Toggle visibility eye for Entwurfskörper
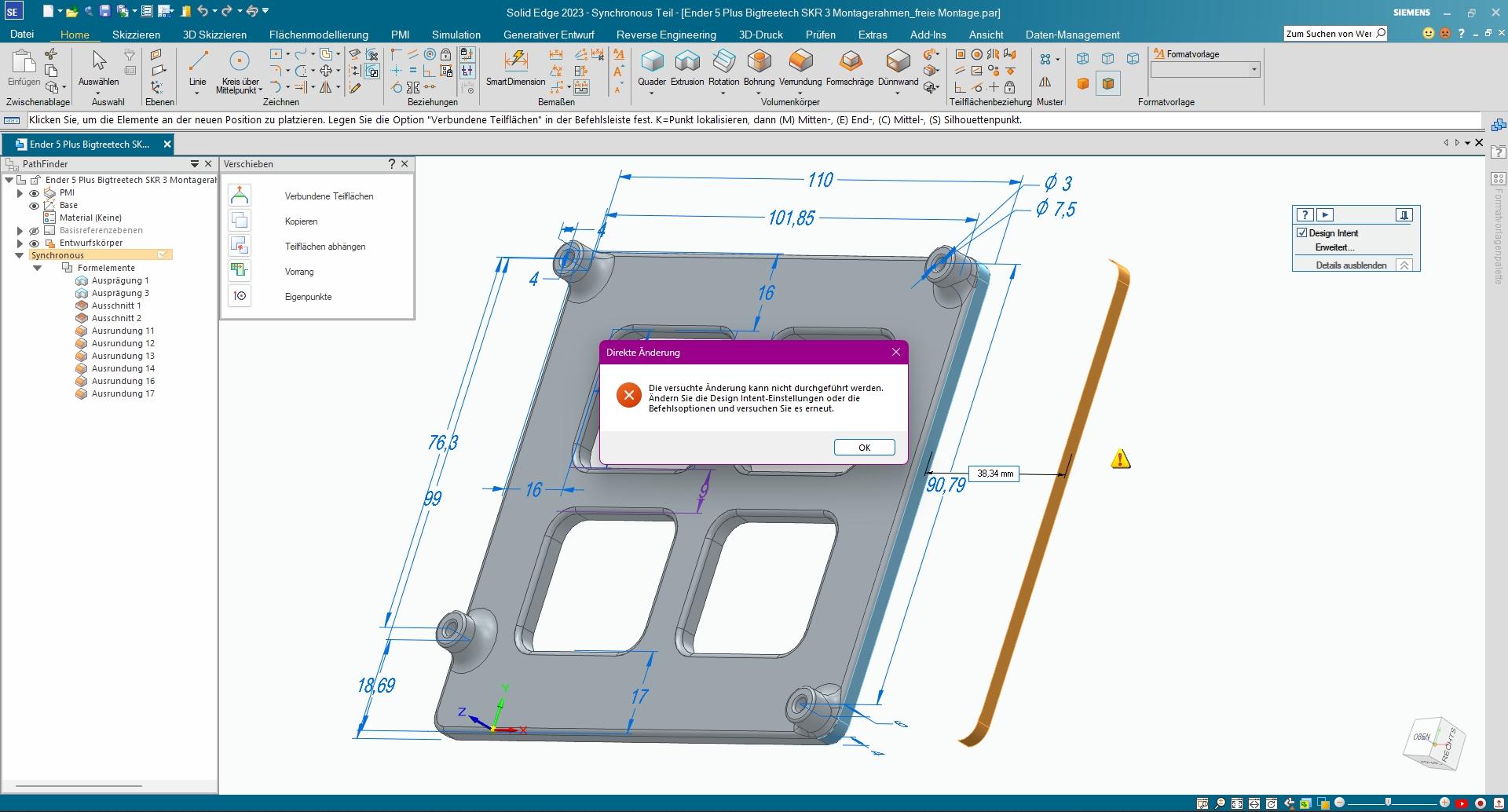The height and width of the screenshot is (812, 1508). (34, 243)
